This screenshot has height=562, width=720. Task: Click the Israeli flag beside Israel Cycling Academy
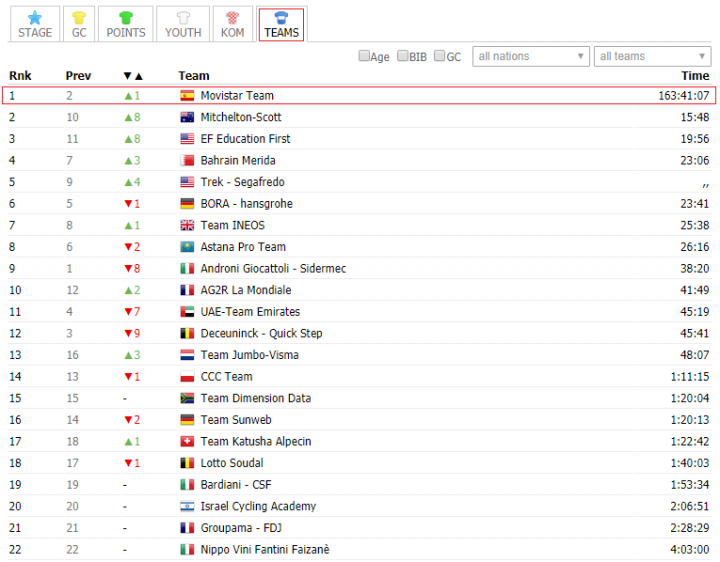tap(187, 506)
